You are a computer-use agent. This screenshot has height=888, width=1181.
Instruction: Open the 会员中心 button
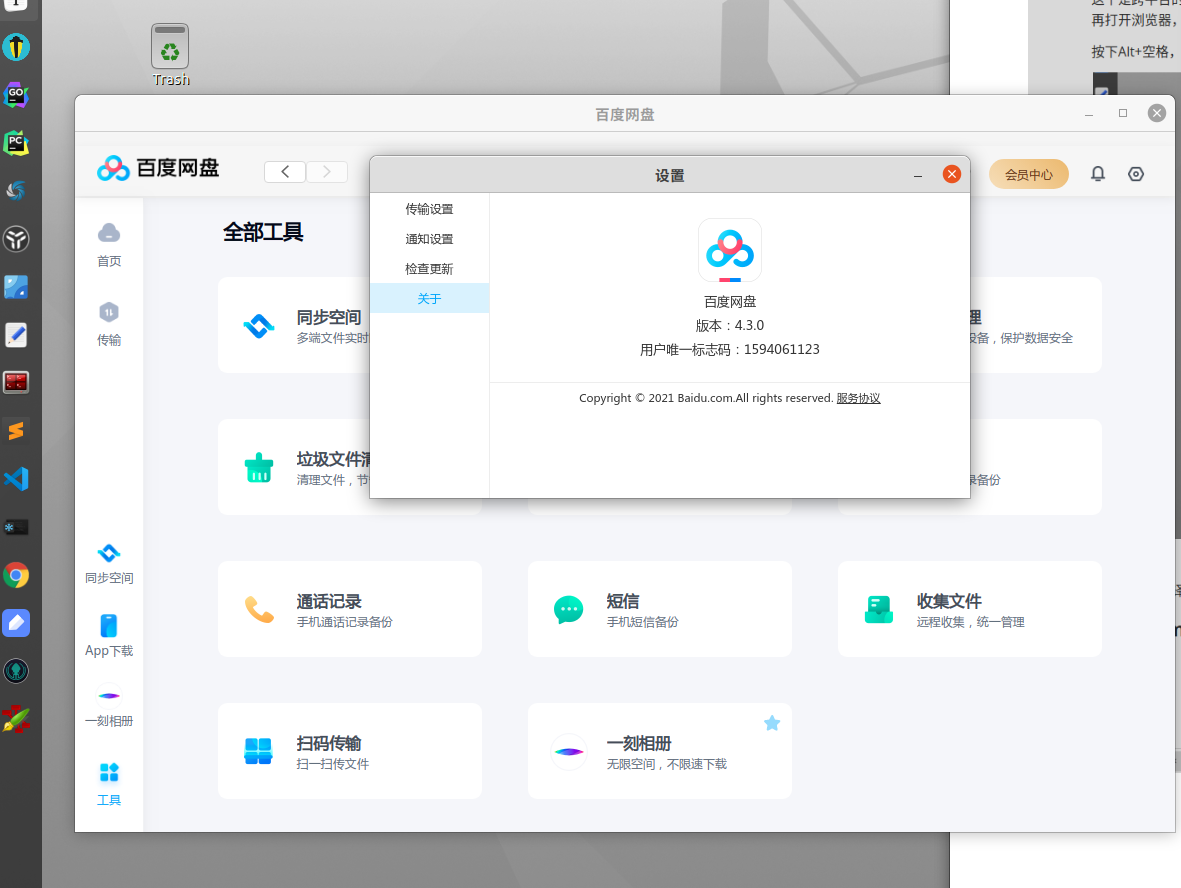1028,174
